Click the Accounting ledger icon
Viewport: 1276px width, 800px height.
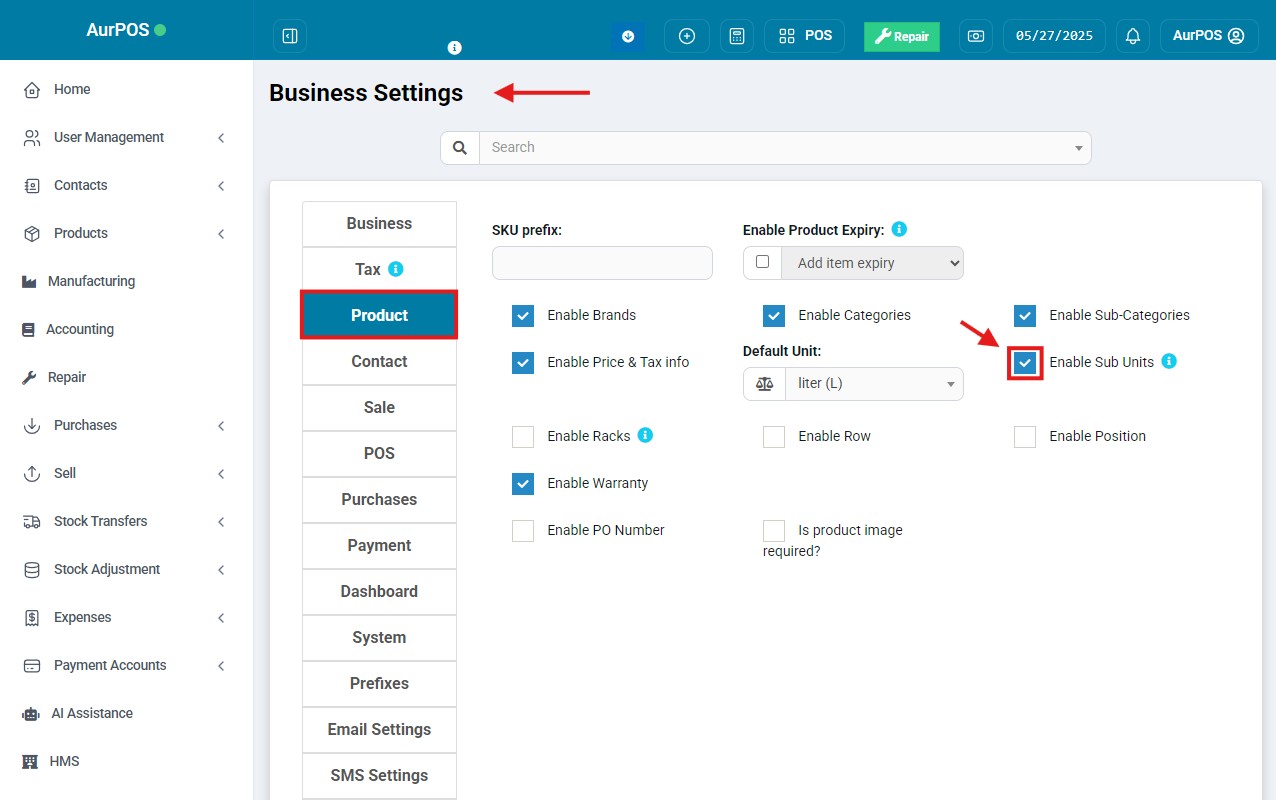point(28,330)
